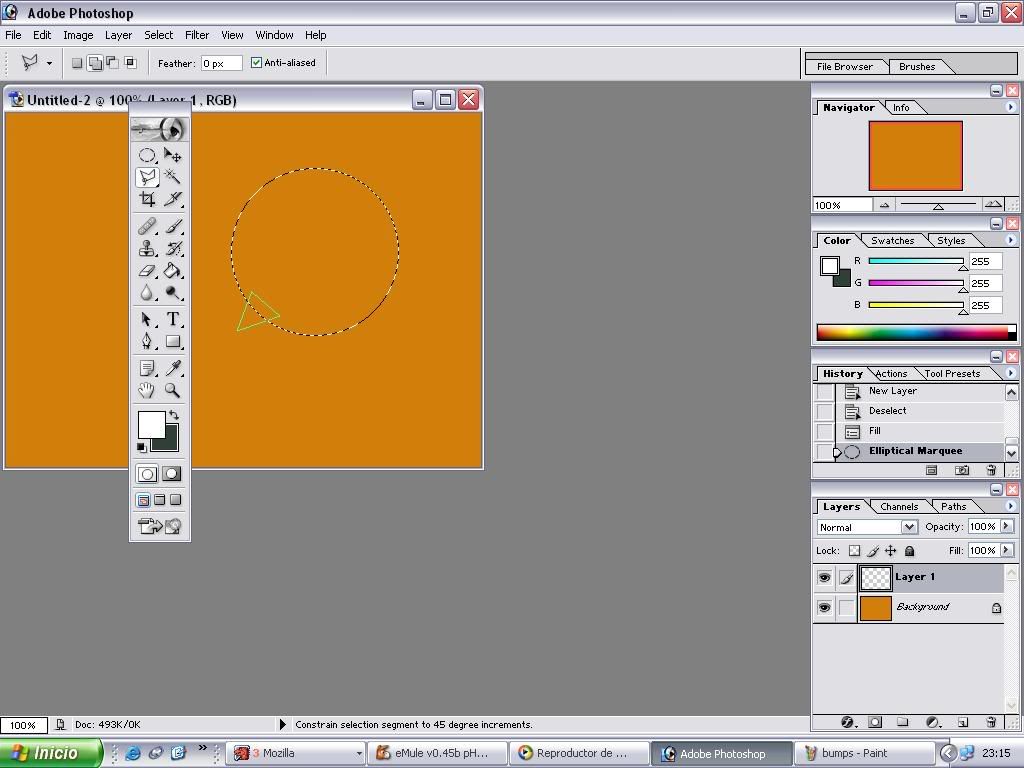Screen dimensions: 1024x768
Task: Expand the layer Opacity slider arrow
Action: click(1006, 527)
